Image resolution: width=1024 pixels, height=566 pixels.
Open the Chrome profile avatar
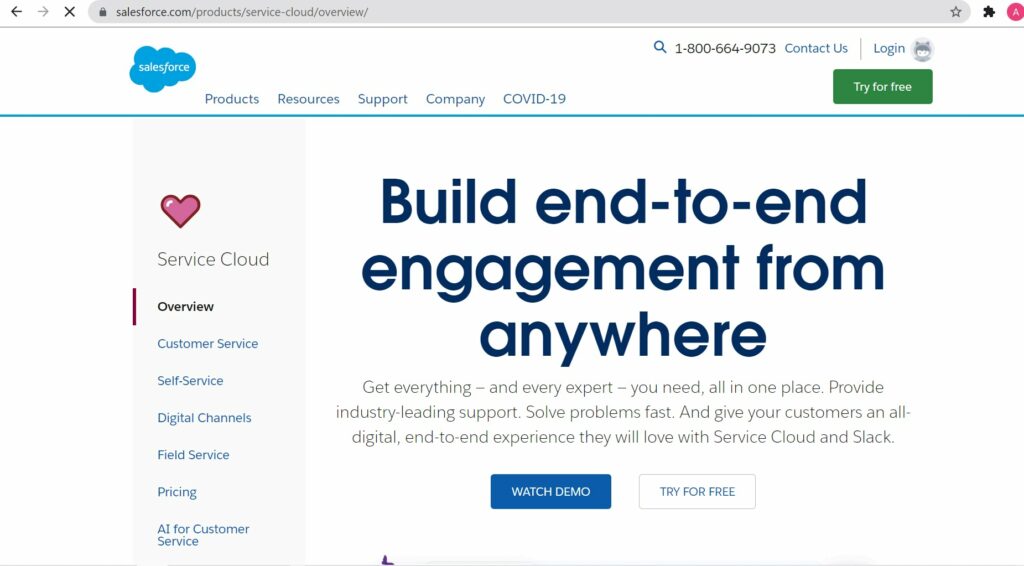[1016, 12]
